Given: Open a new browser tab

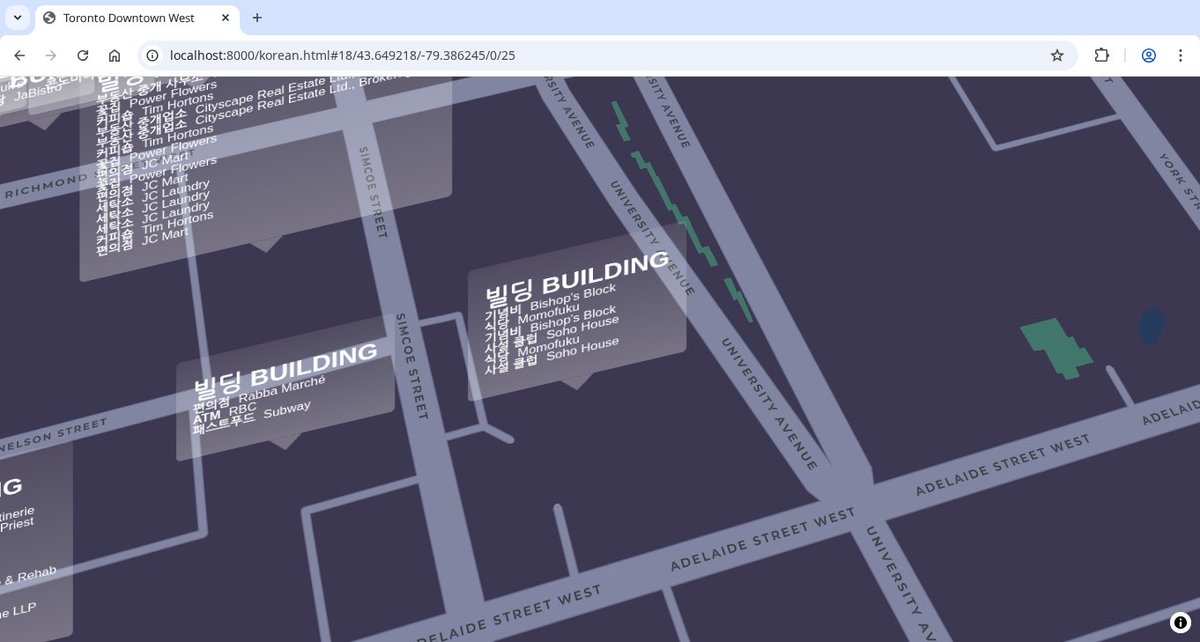Looking at the screenshot, I should pyautogui.click(x=257, y=18).
